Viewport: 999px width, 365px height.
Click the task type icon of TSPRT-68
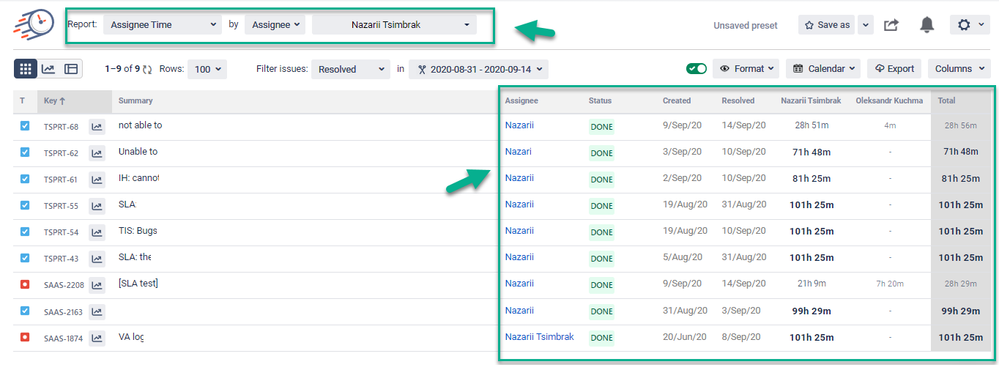point(25,126)
